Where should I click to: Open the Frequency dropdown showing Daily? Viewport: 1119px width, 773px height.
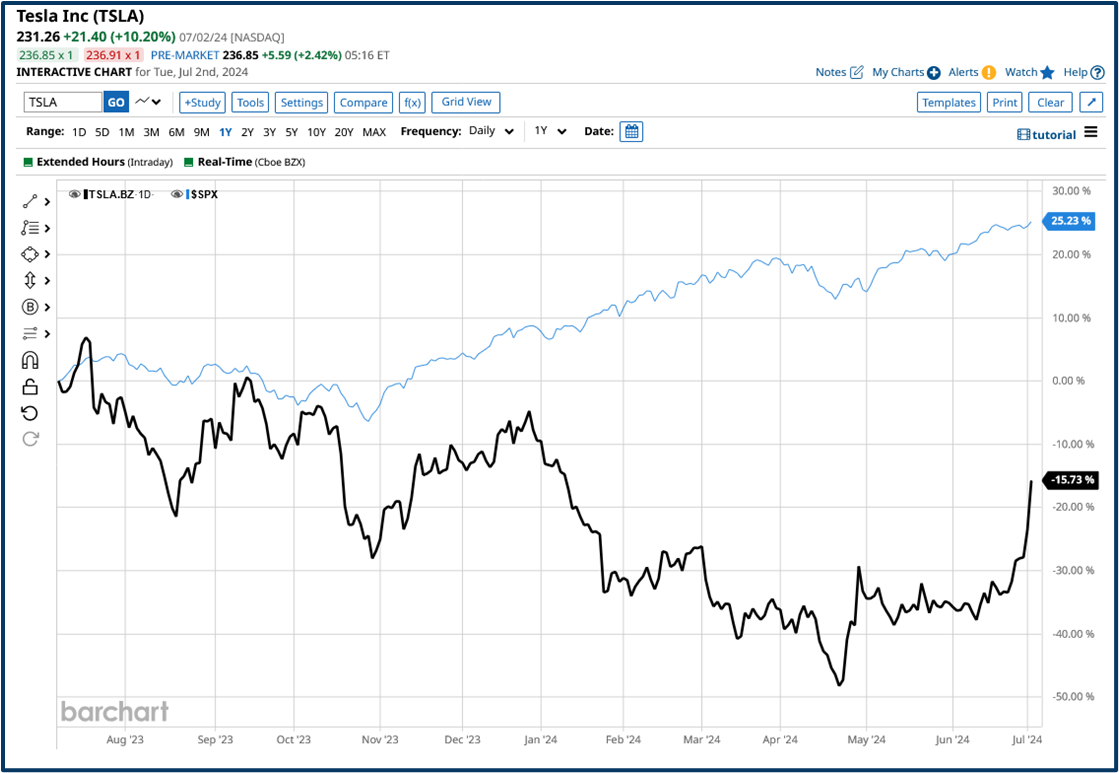pos(489,131)
